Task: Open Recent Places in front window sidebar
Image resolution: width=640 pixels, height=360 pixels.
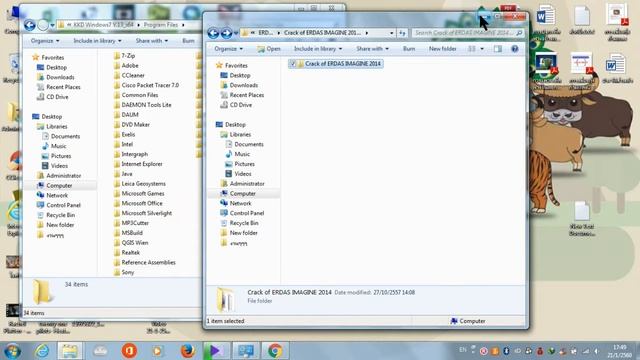Action: pos(242,95)
